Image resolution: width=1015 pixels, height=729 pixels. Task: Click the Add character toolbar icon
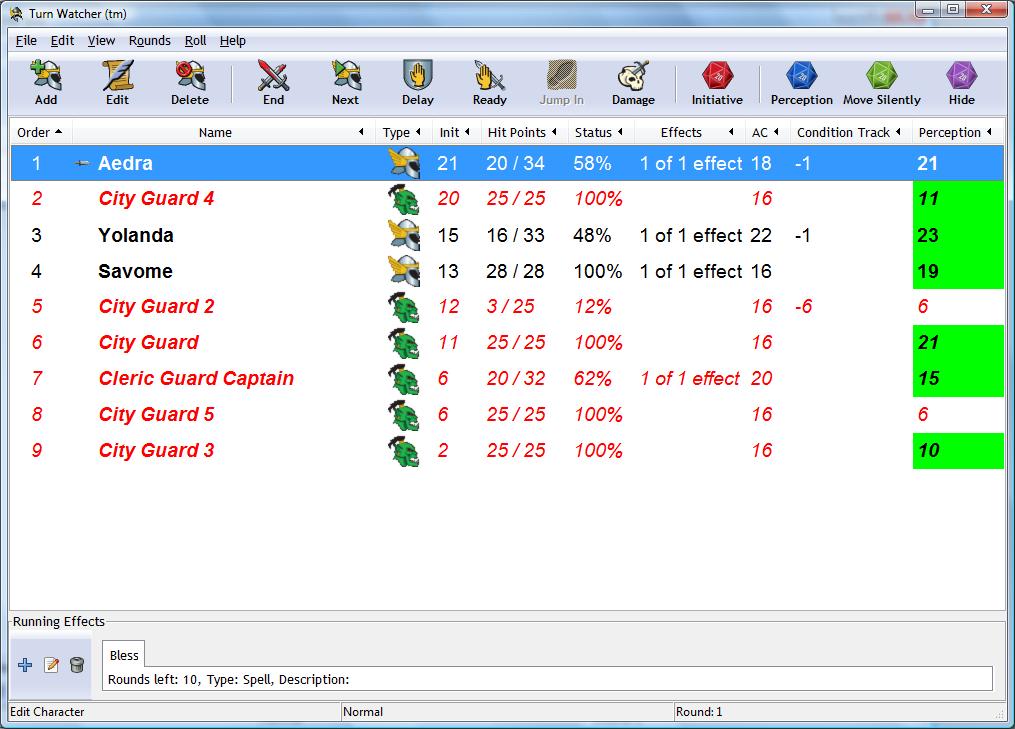point(46,76)
